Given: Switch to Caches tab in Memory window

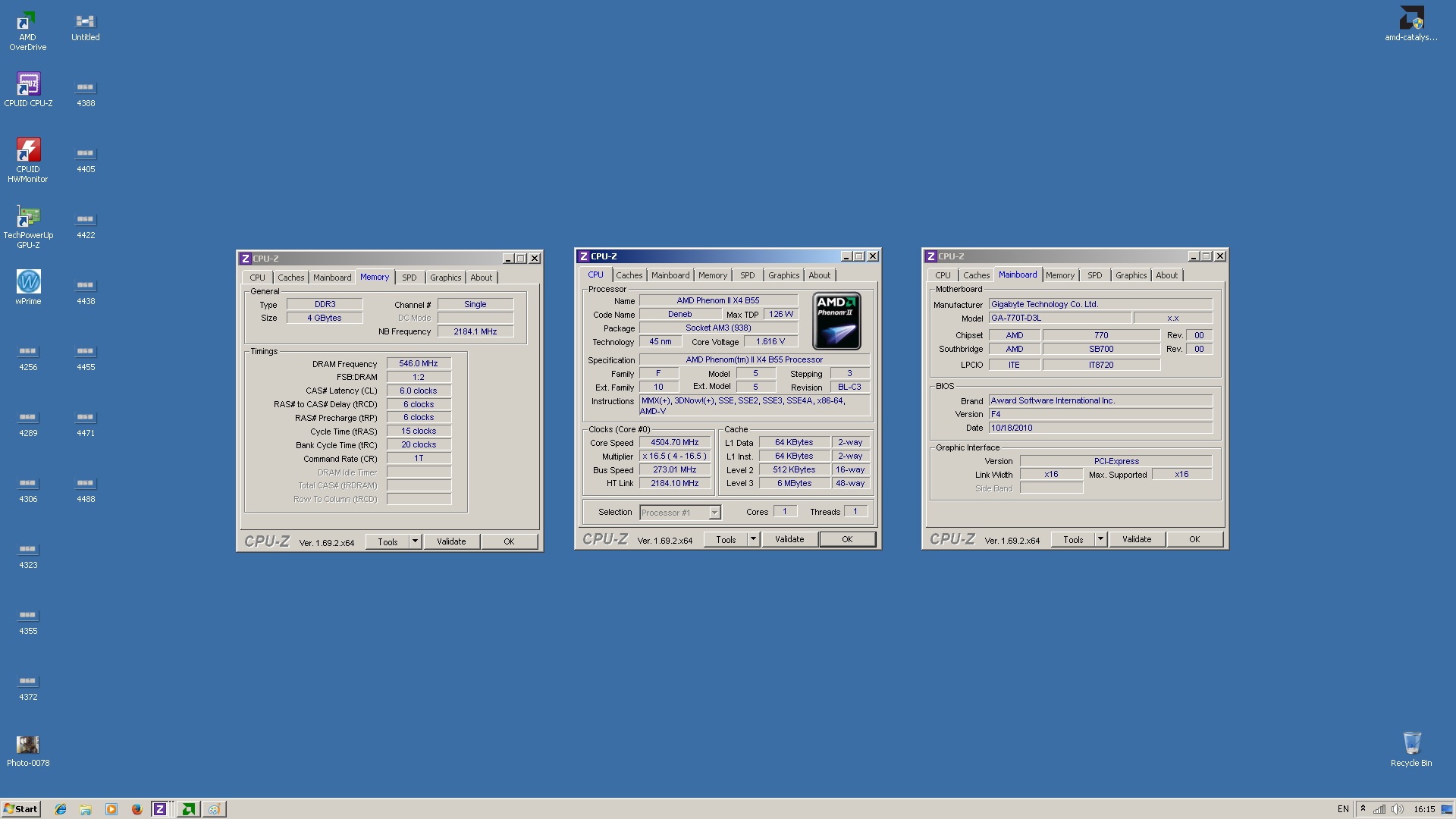Looking at the screenshot, I should (290, 278).
